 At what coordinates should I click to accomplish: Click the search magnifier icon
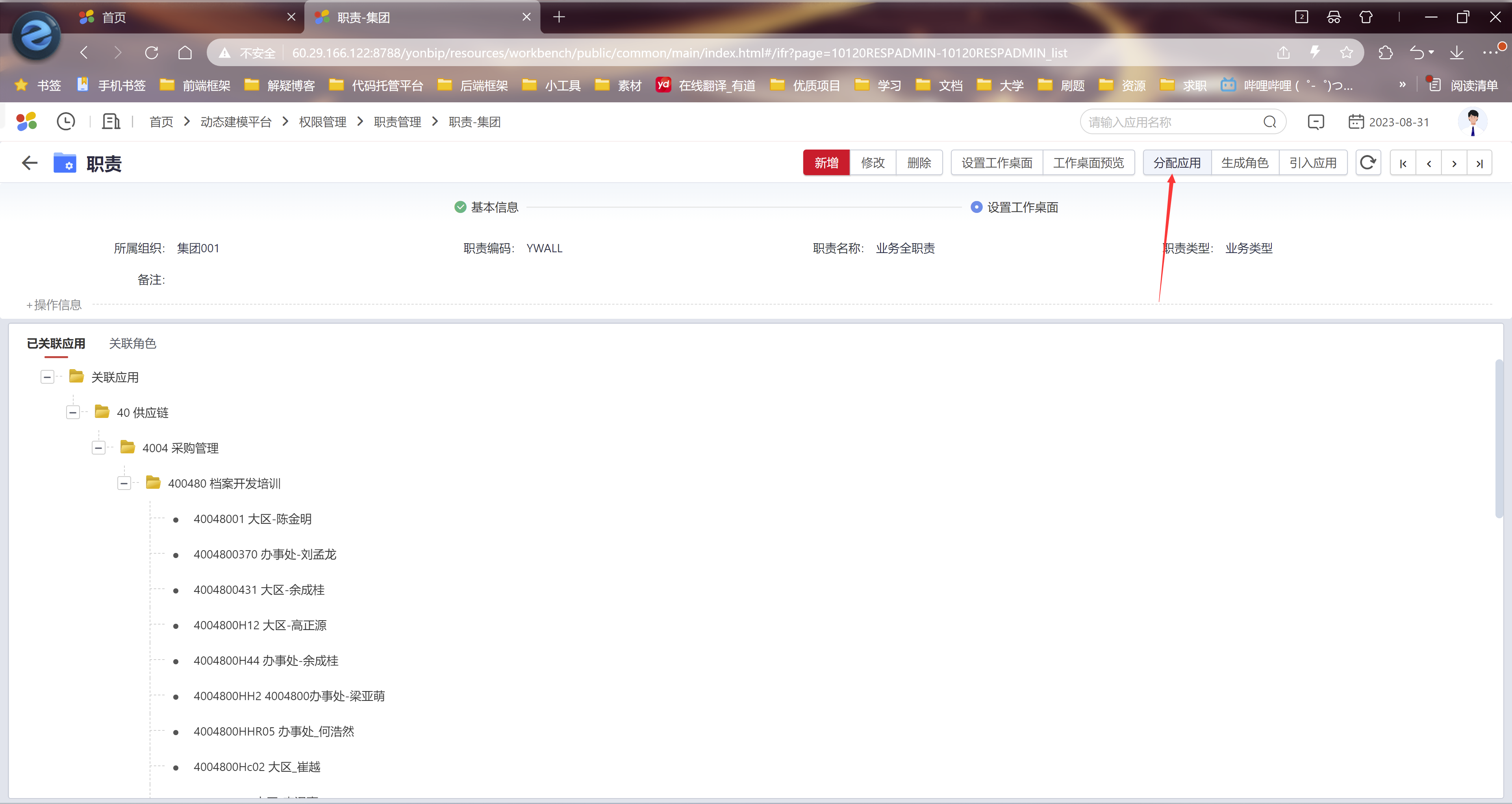(x=1269, y=122)
